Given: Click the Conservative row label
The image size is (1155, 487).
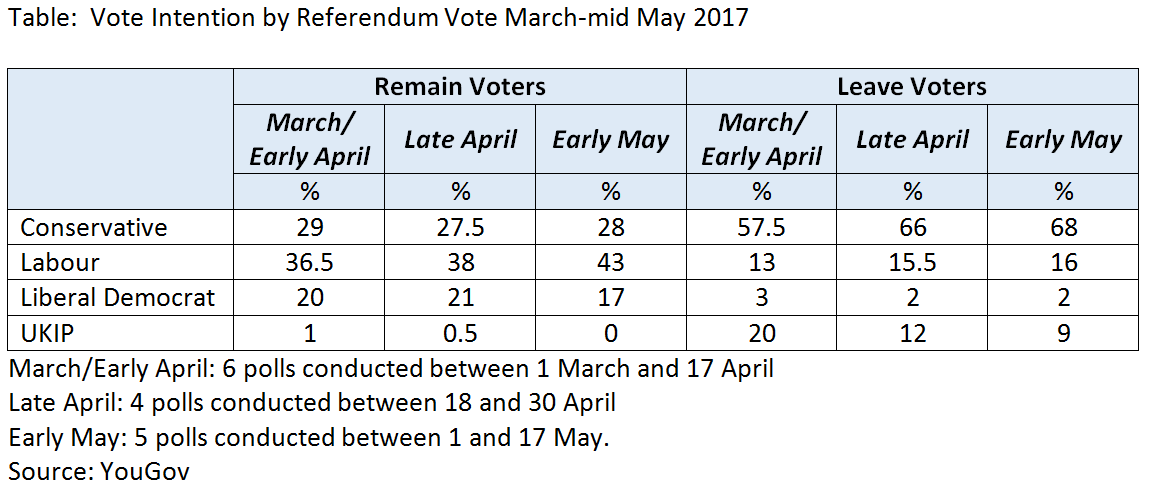Looking at the screenshot, I should (x=94, y=227).
